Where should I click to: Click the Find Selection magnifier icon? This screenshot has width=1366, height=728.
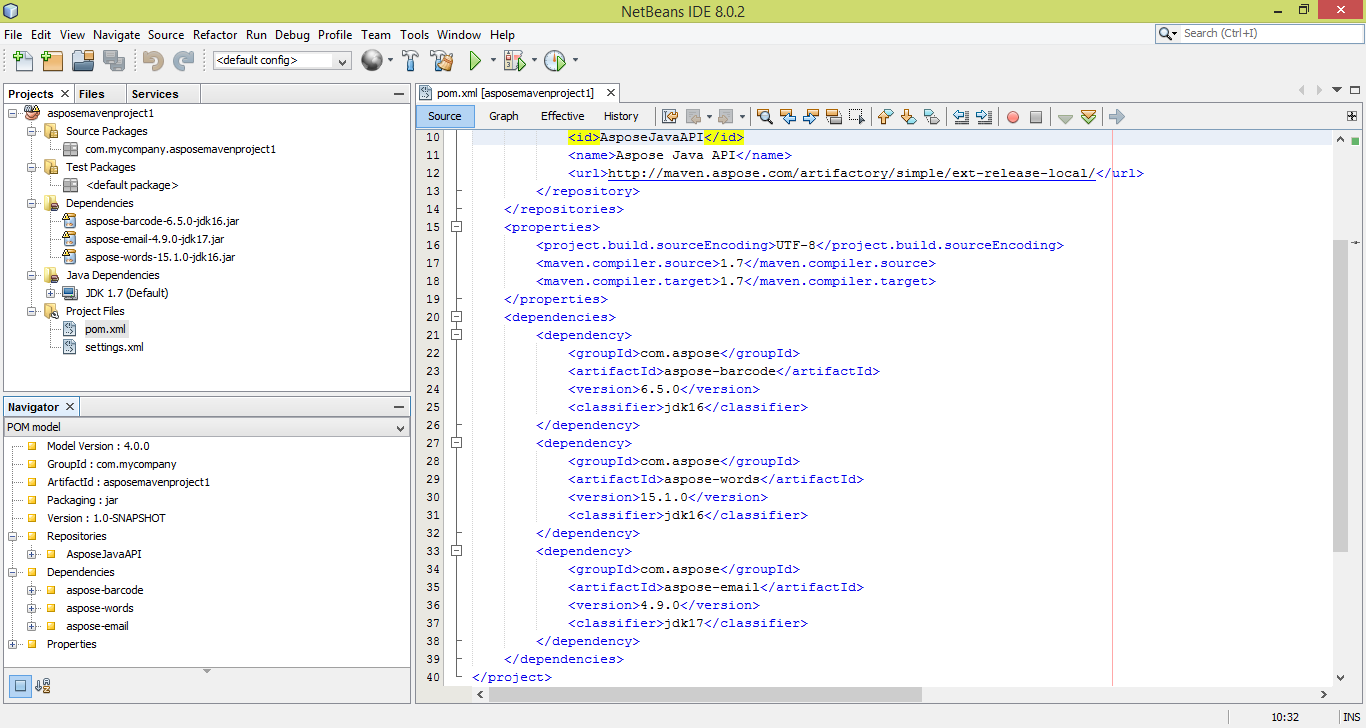[765, 117]
